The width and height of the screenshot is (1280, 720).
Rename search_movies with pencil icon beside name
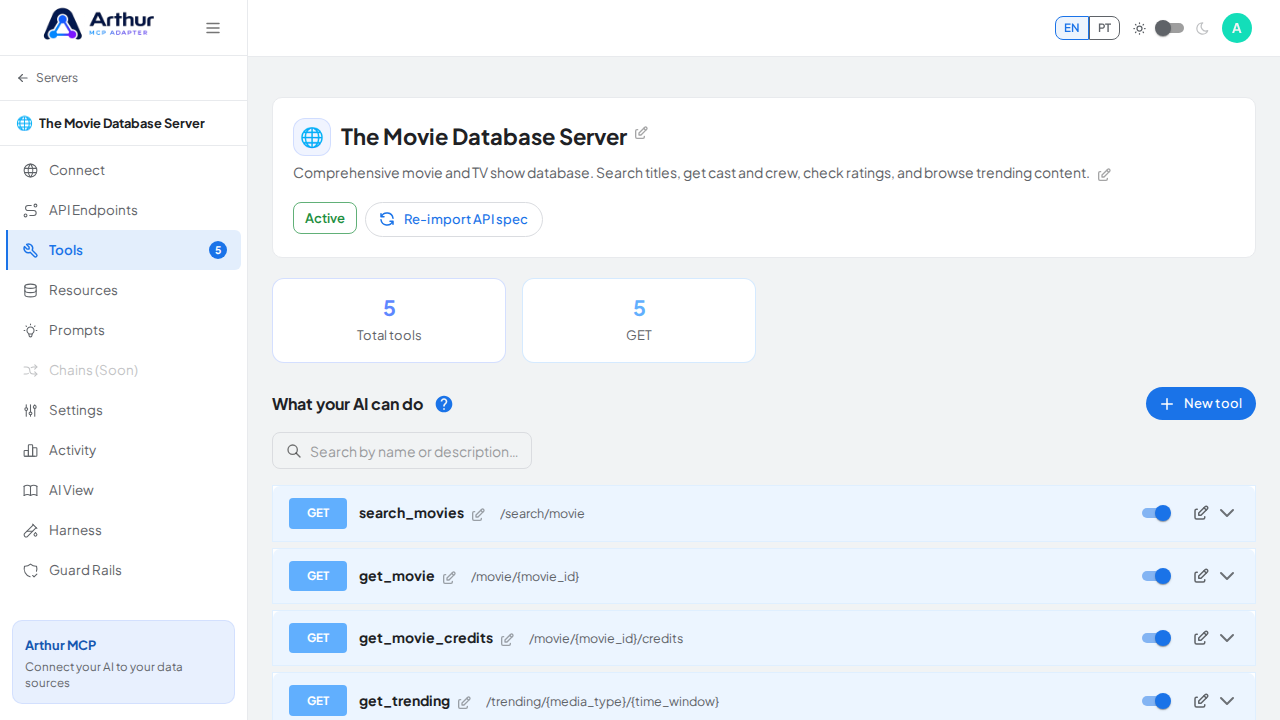click(x=478, y=514)
